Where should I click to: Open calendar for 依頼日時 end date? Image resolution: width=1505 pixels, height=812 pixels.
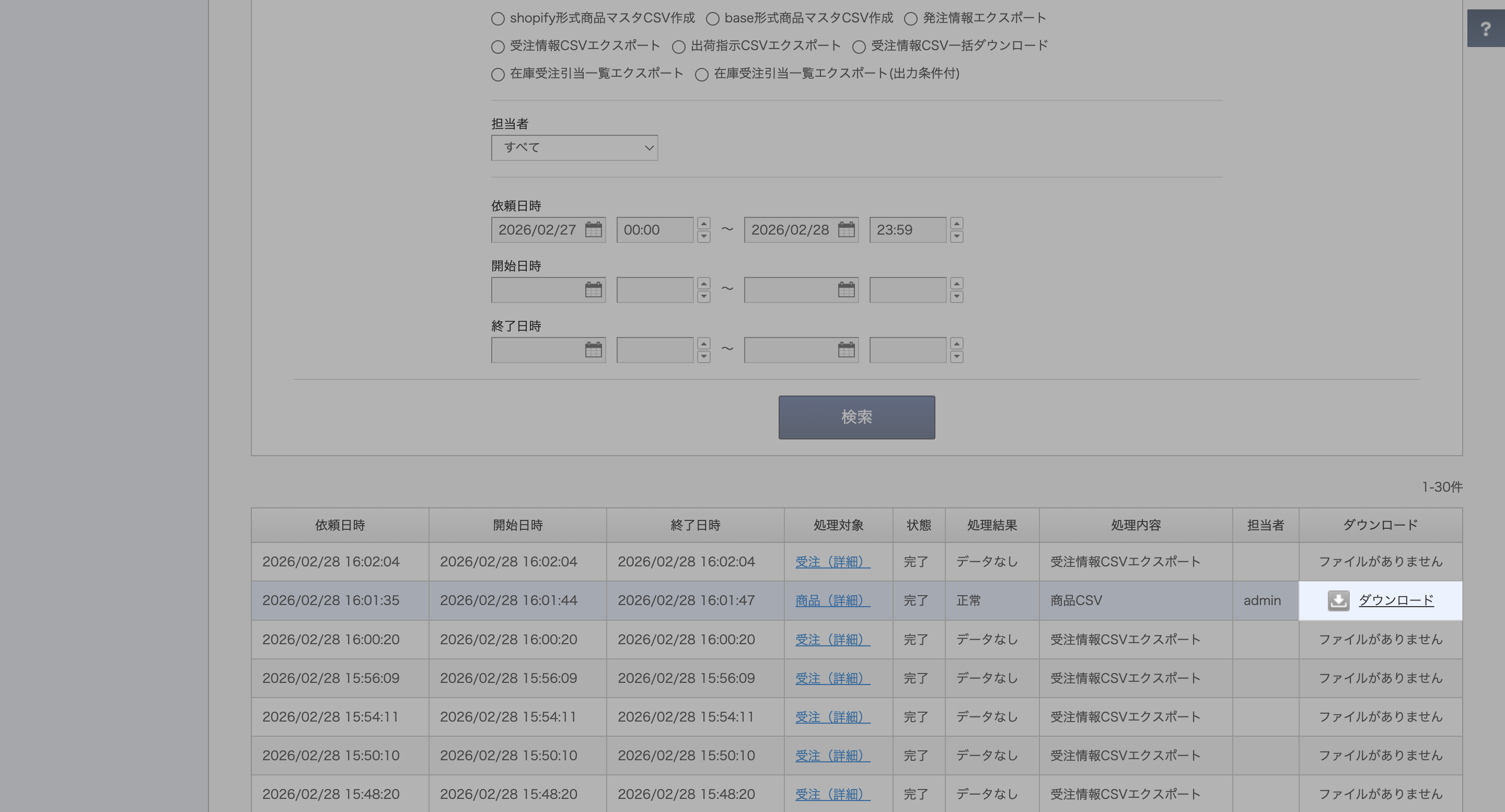tap(846, 229)
